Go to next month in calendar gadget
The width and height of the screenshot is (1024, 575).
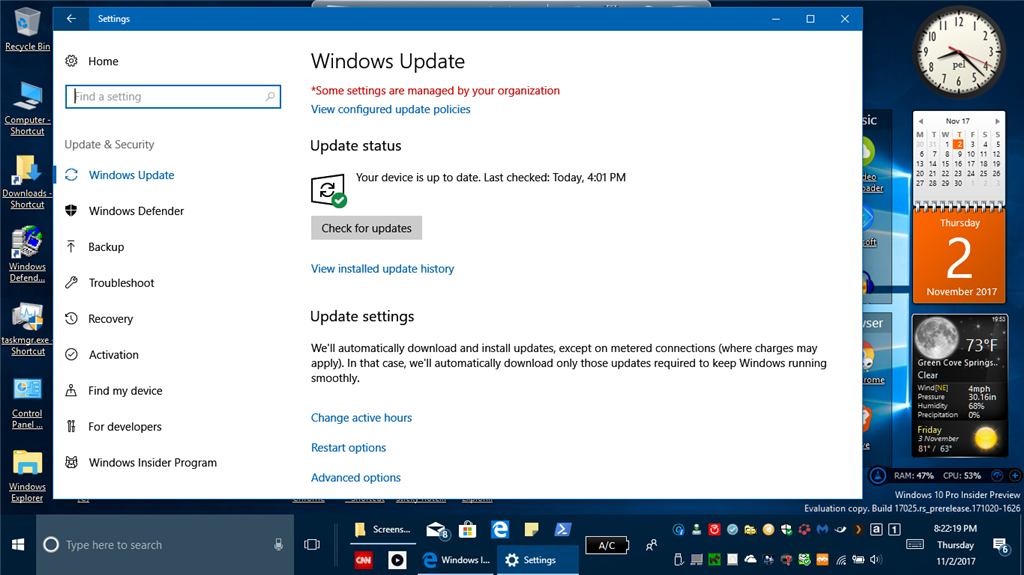click(997, 122)
